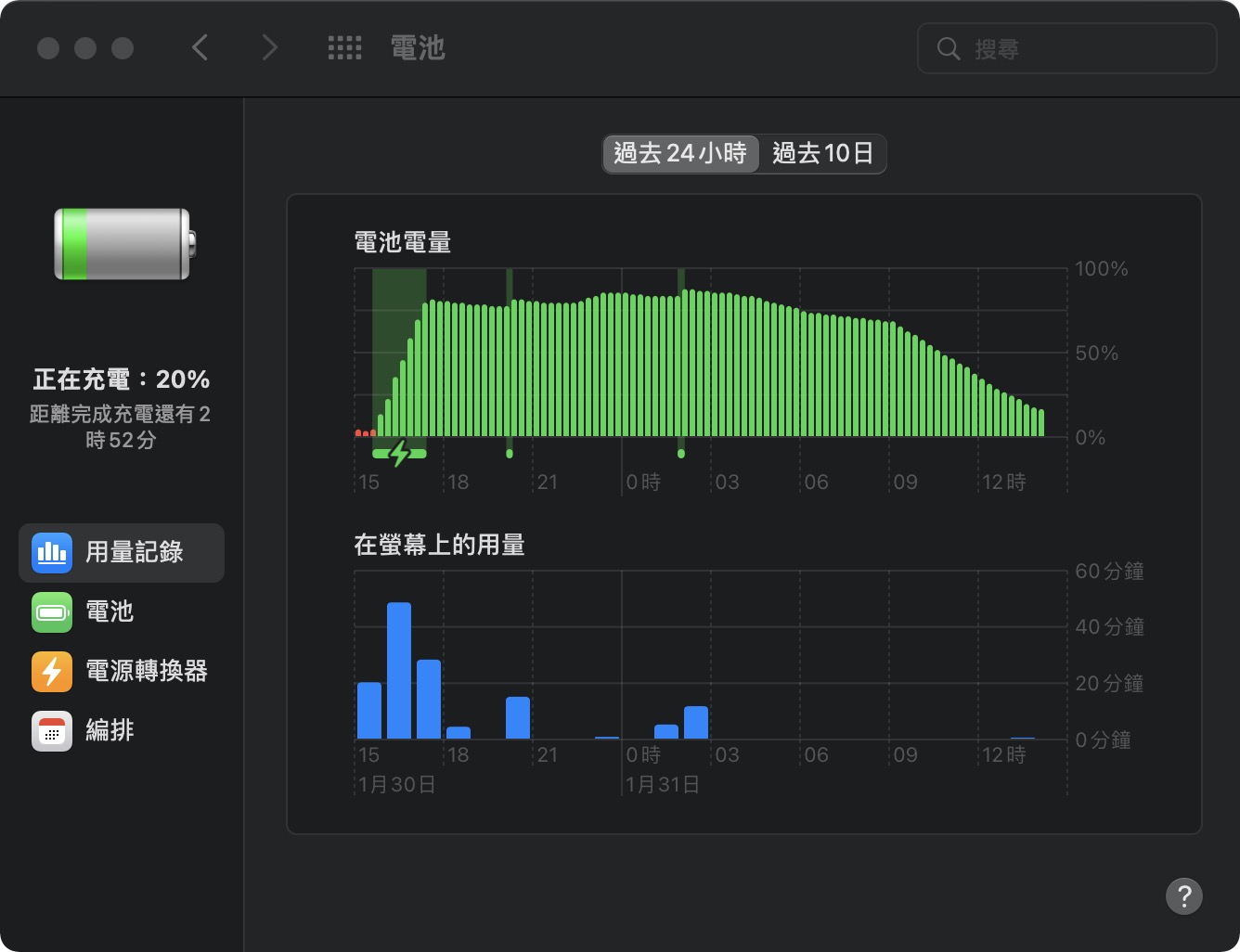The image size is (1240, 952).
Task: Click the 正在充電：20% status text
Action: coord(122,380)
